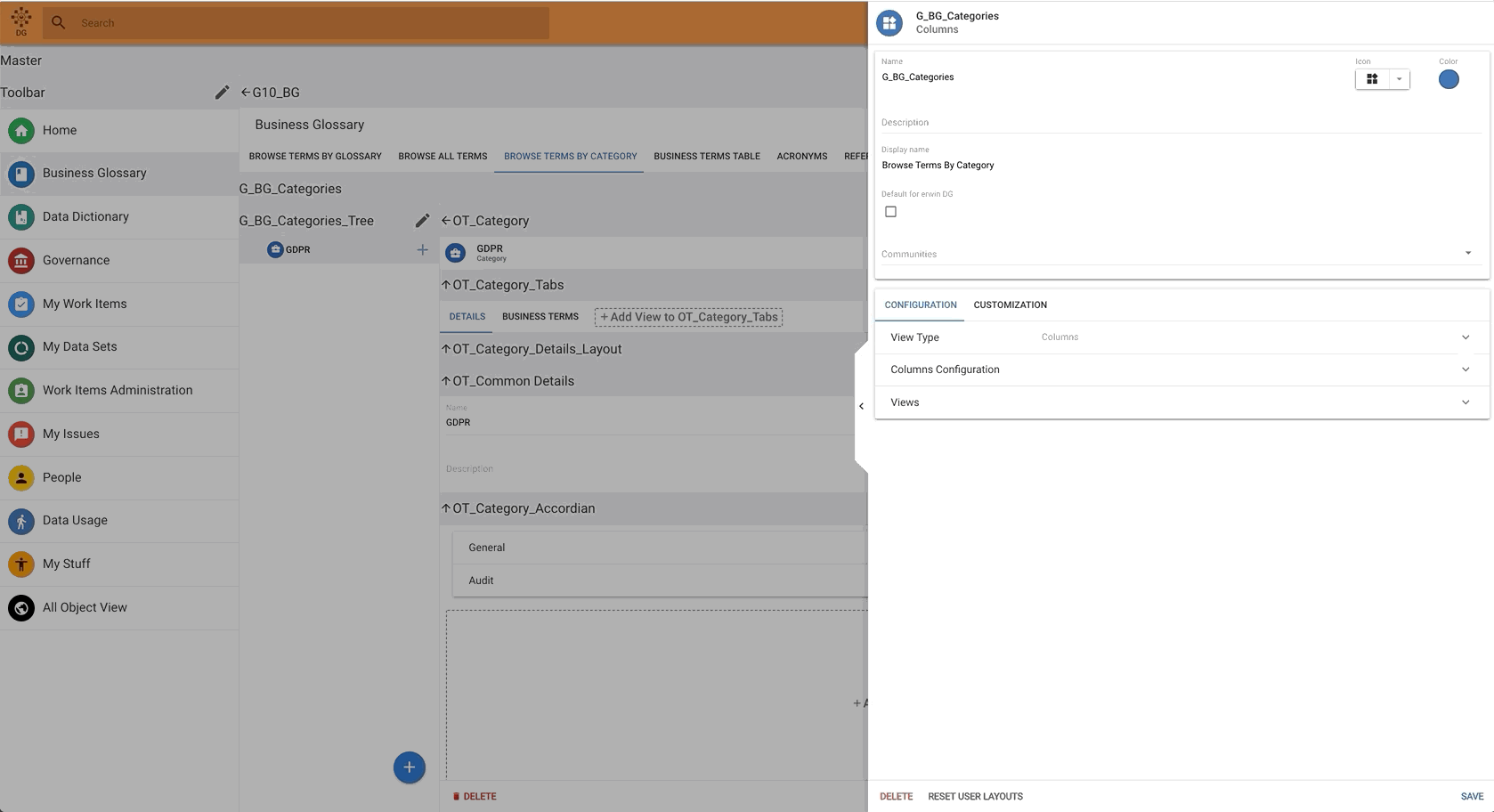Switch to the Customization tab
1494x812 pixels.
(1010, 304)
